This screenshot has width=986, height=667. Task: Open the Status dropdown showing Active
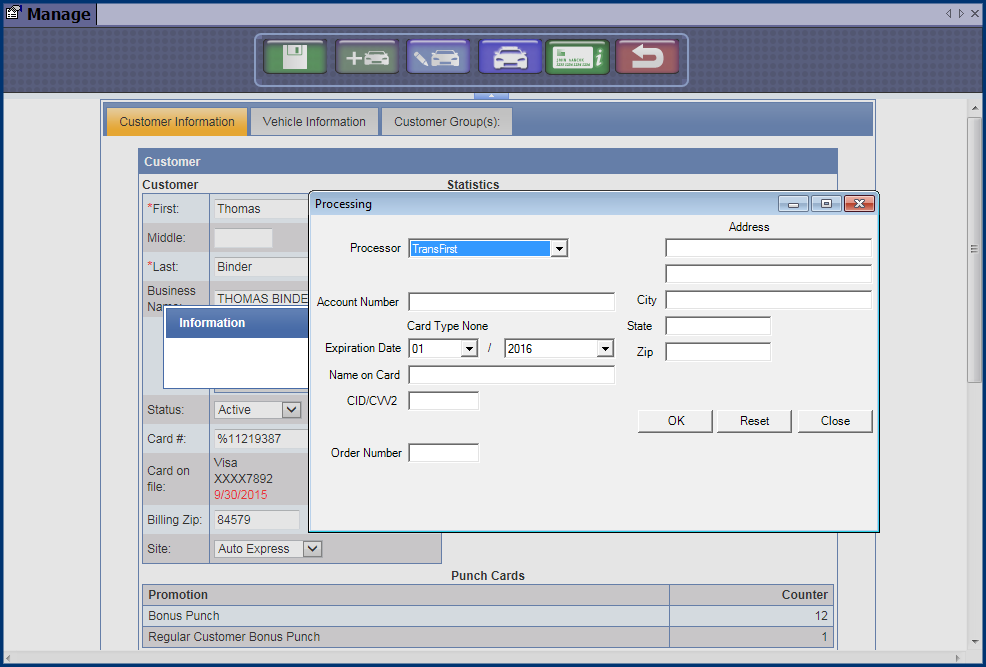[291, 410]
